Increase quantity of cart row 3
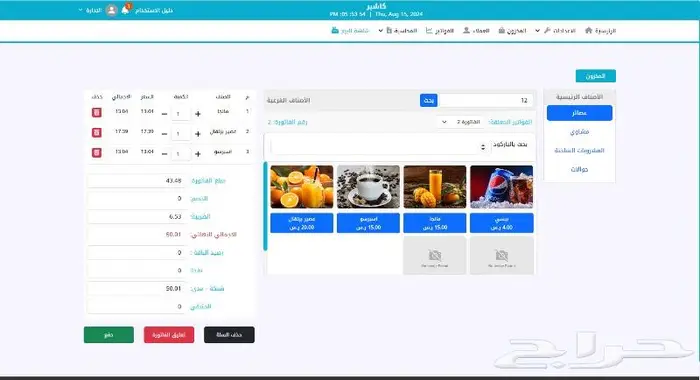Viewport: 700px width, 380px height. (x=198, y=154)
